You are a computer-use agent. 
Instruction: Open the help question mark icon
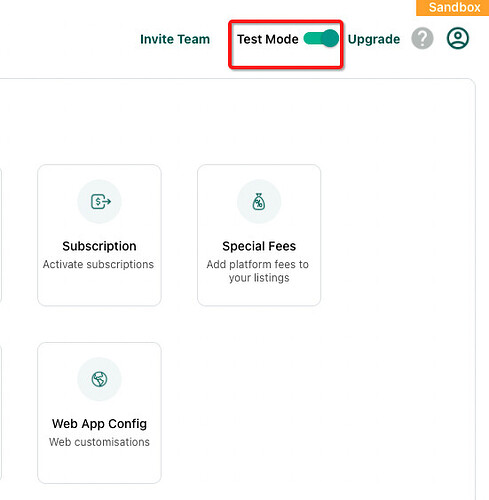click(422, 38)
